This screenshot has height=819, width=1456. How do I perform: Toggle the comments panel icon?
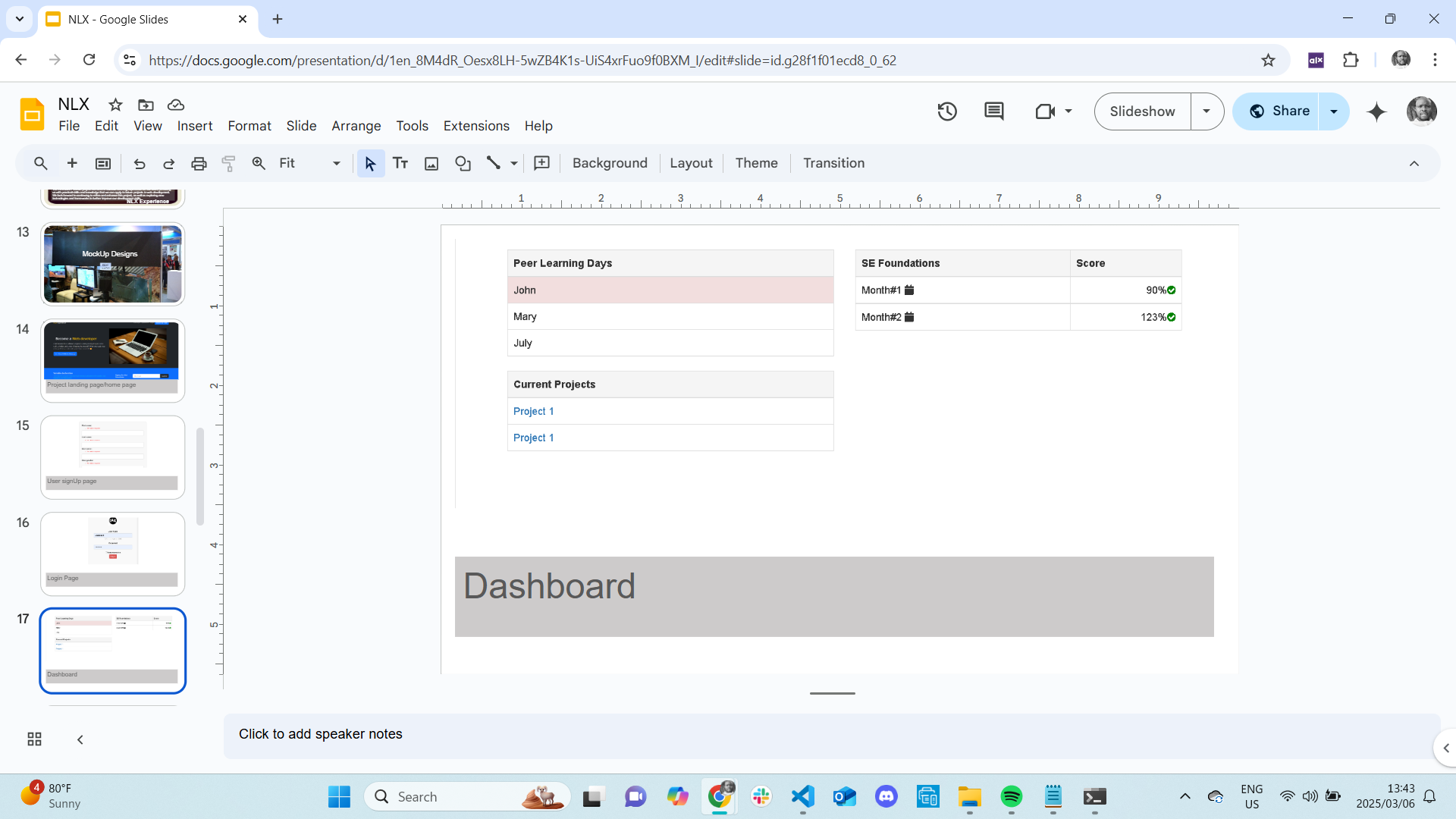point(994,111)
